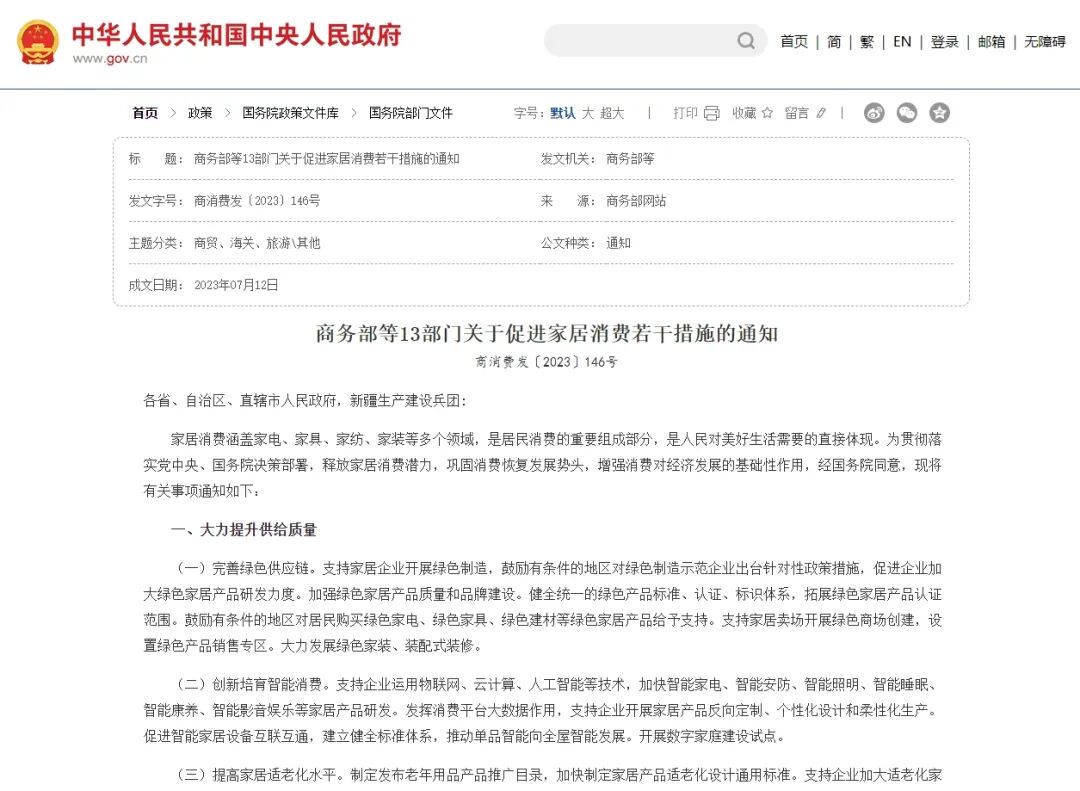Click the italic document number below the headline
Image resolution: width=1080 pixels, height=791 pixels.
coord(546,362)
